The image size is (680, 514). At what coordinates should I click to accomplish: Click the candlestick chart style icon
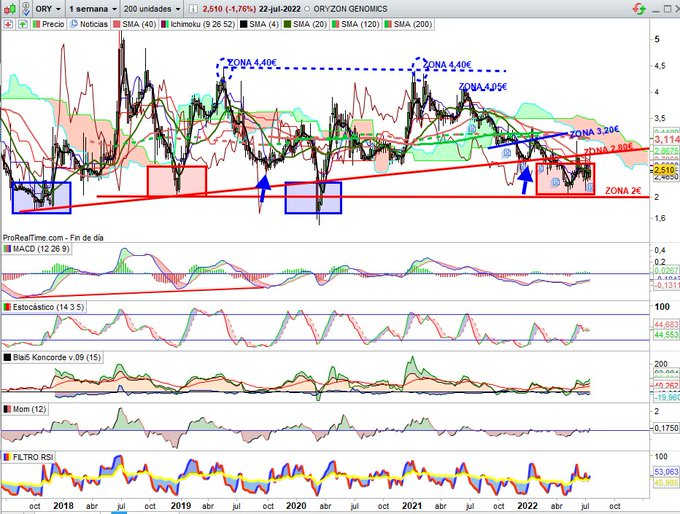(10, 9)
